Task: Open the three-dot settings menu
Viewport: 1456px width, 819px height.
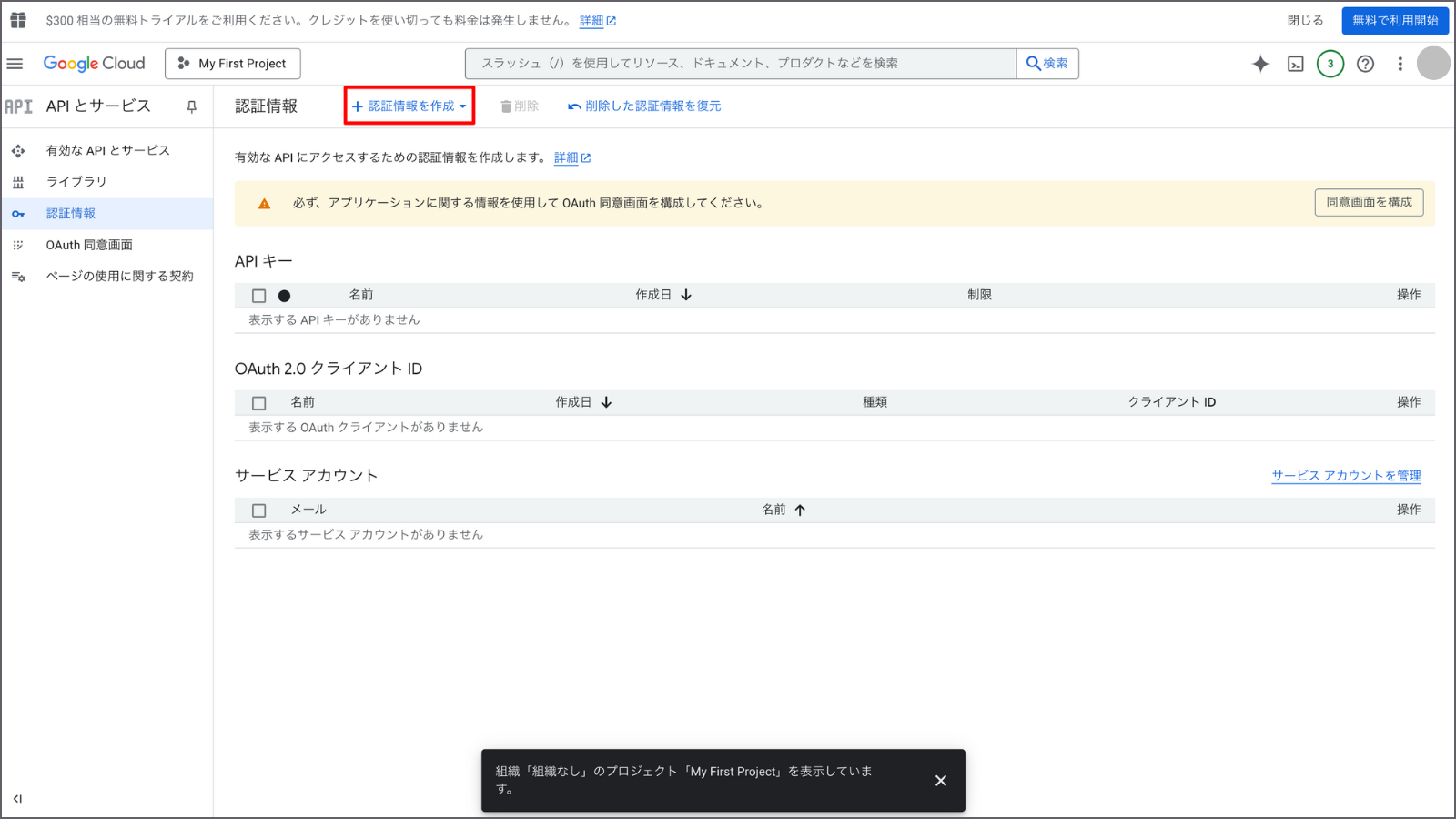Action: (1400, 64)
